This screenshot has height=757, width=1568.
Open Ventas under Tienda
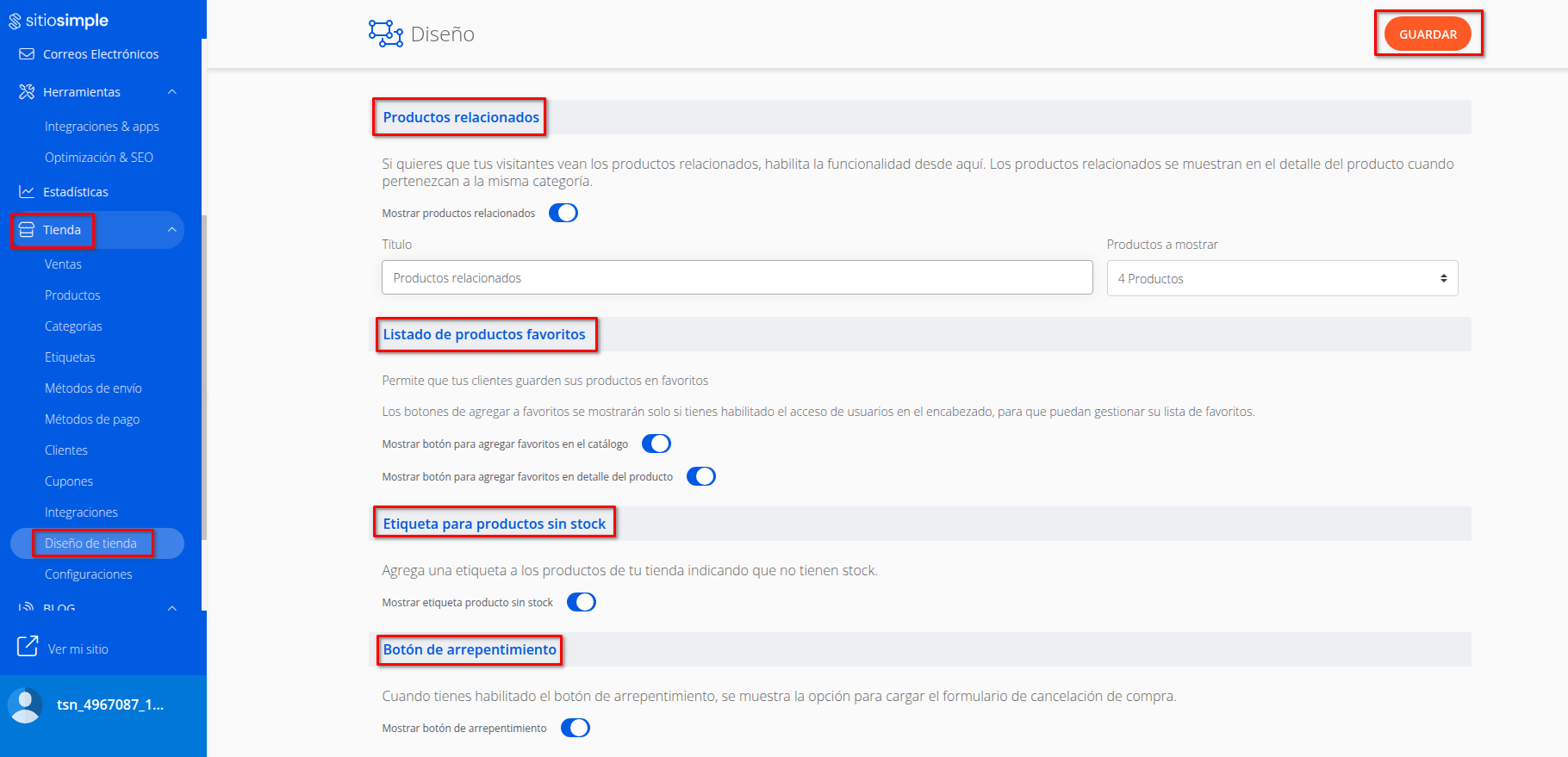63,264
